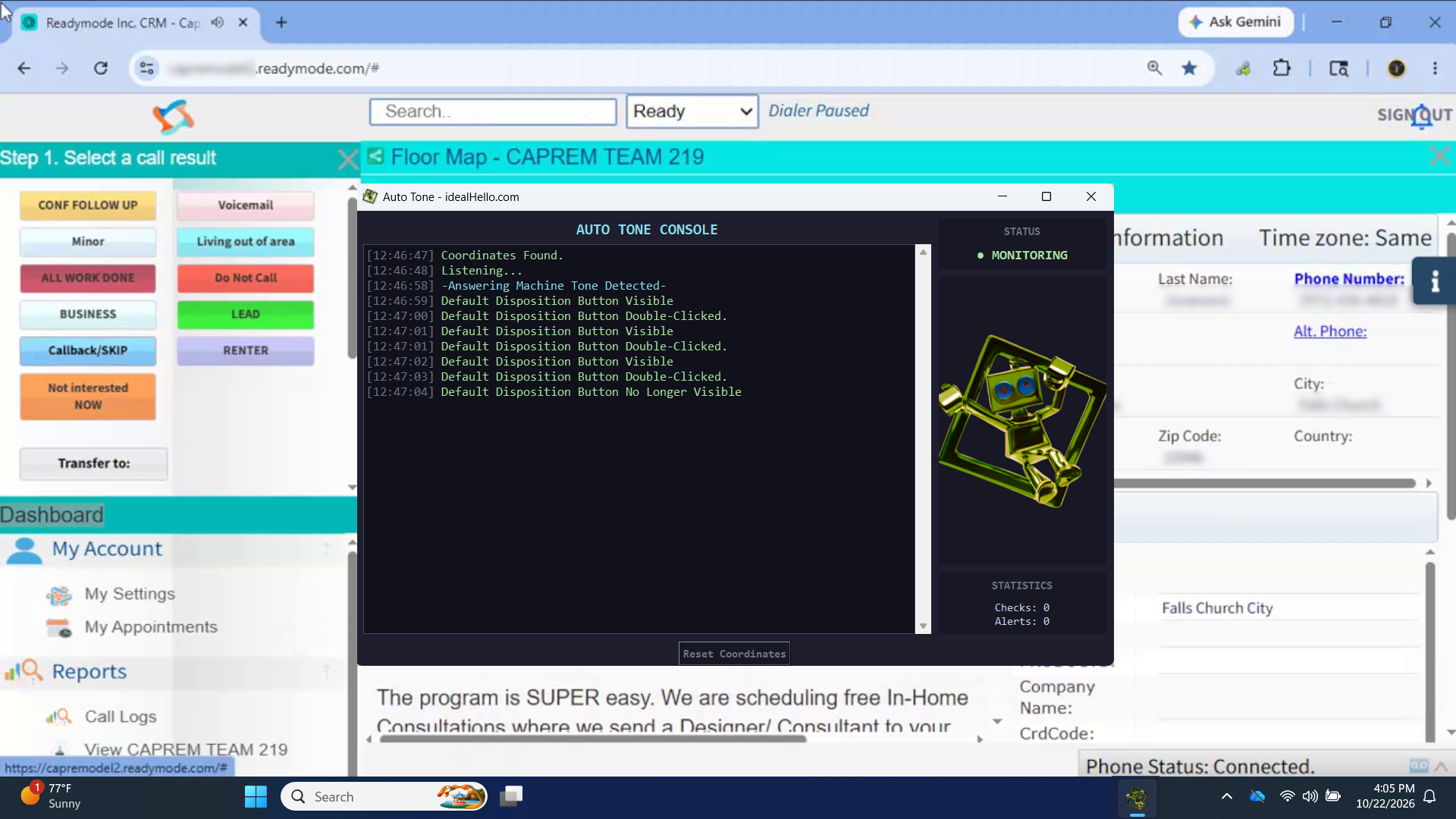The height and width of the screenshot is (819, 1456).
Task: Click the site information icon in the address bar
Action: [x=146, y=68]
